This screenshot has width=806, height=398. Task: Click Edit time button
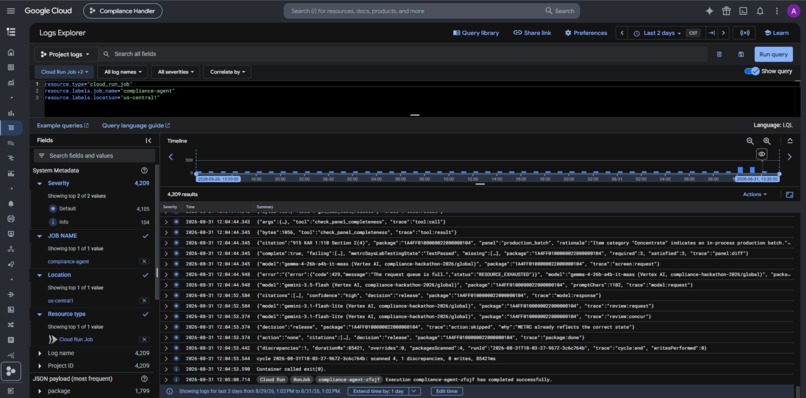coord(447,391)
